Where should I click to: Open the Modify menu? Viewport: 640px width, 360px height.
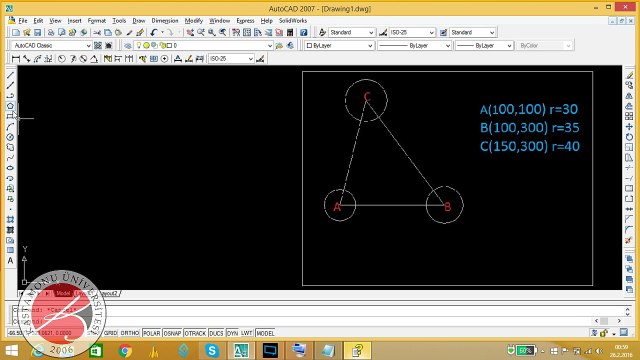pyautogui.click(x=193, y=20)
